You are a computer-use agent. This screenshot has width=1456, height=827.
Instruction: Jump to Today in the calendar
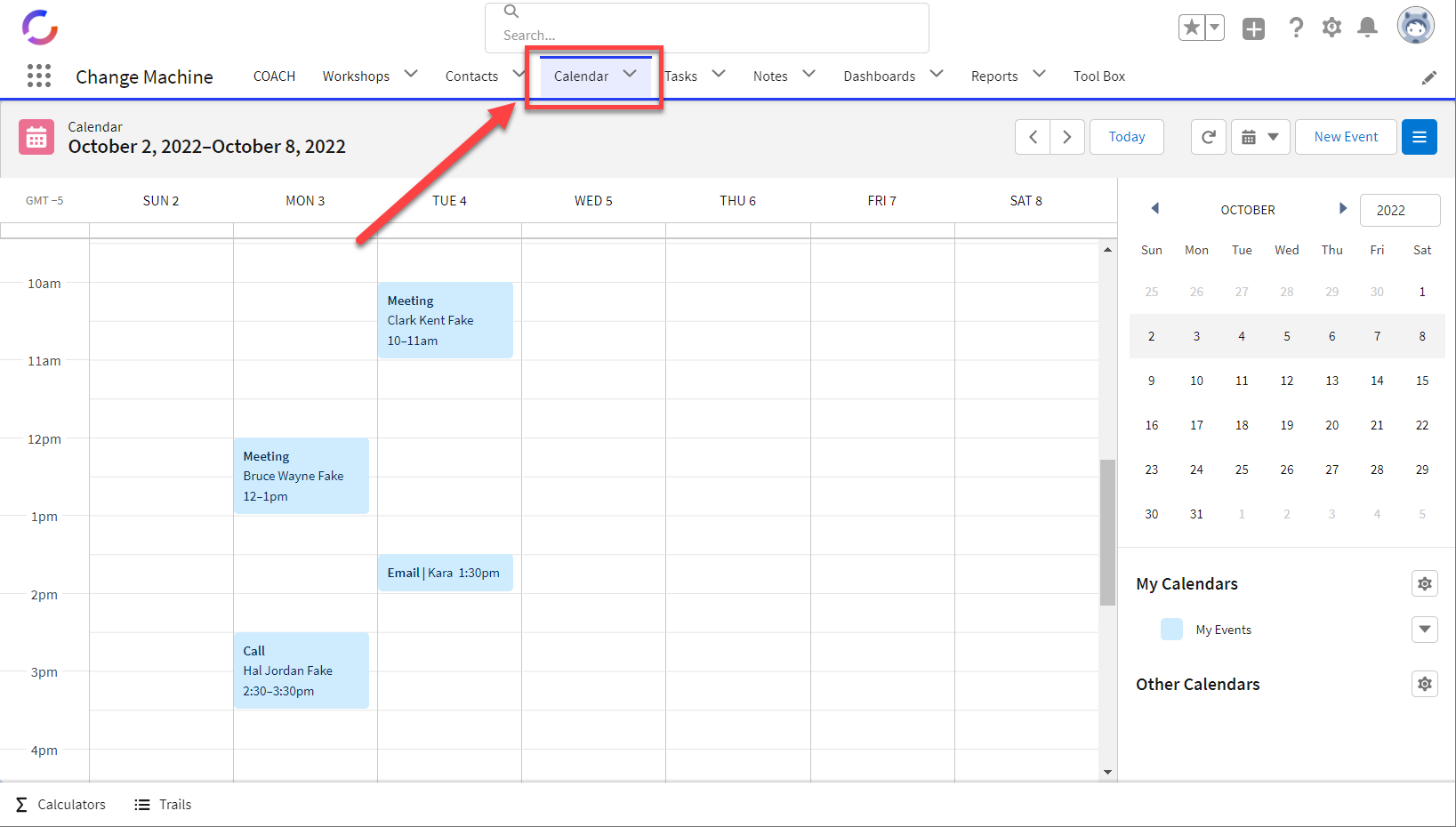point(1126,137)
